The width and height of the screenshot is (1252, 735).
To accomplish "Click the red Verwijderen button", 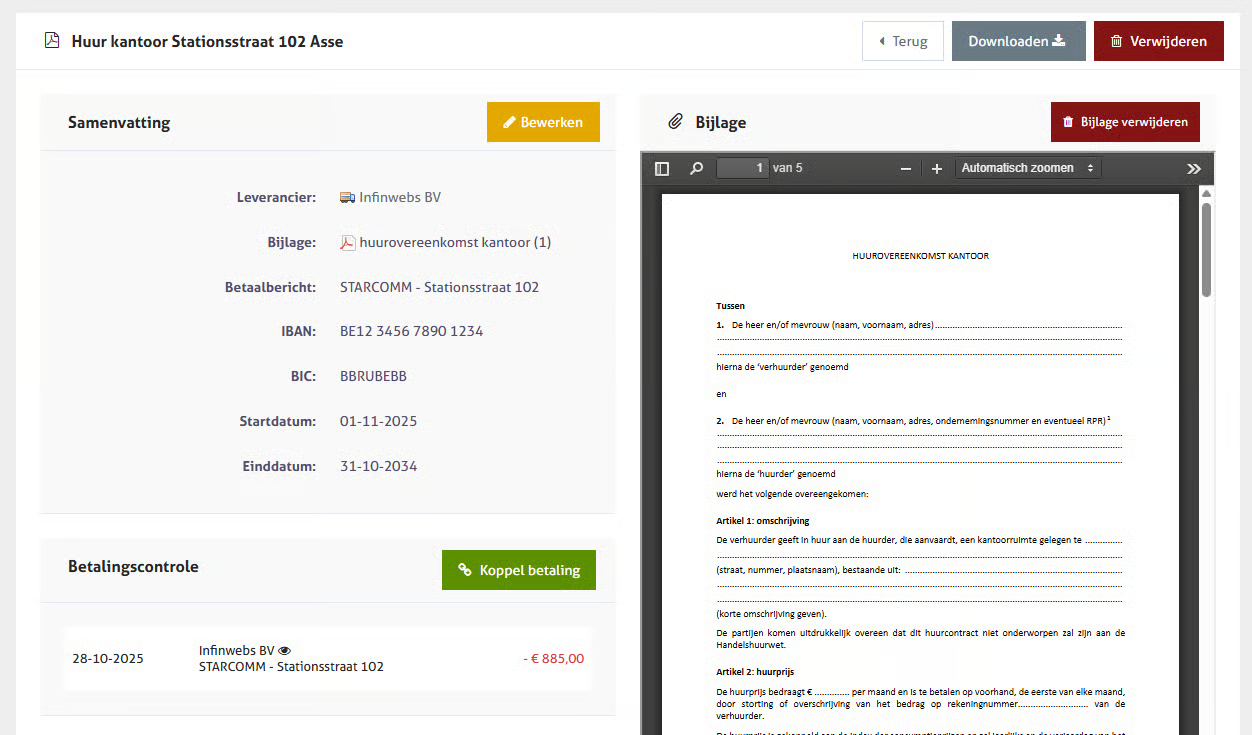I will coord(1158,41).
